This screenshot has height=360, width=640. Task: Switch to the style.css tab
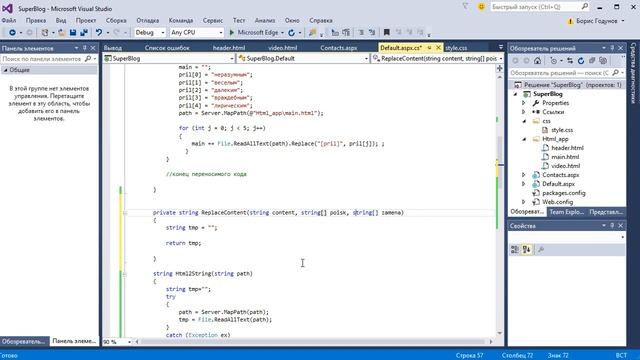pyautogui.click(x=456, y=48)
